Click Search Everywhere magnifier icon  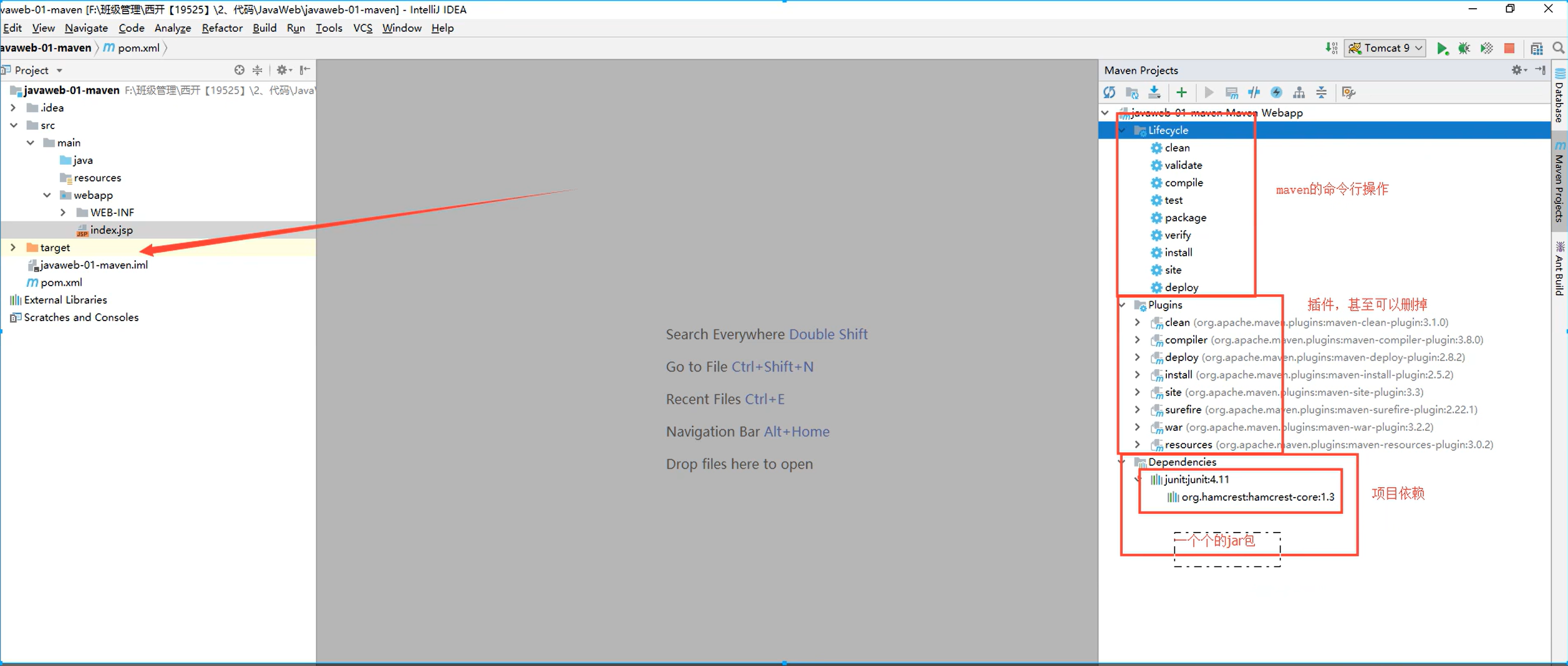pyautogui.click(x=1558, y=48)
